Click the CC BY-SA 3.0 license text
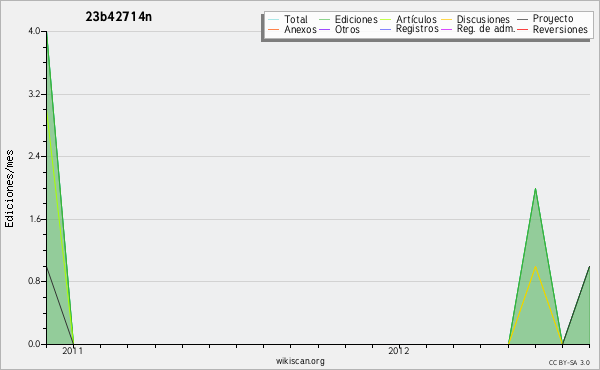The height and width of the screenshot is (370, 600). click(569, 363)
